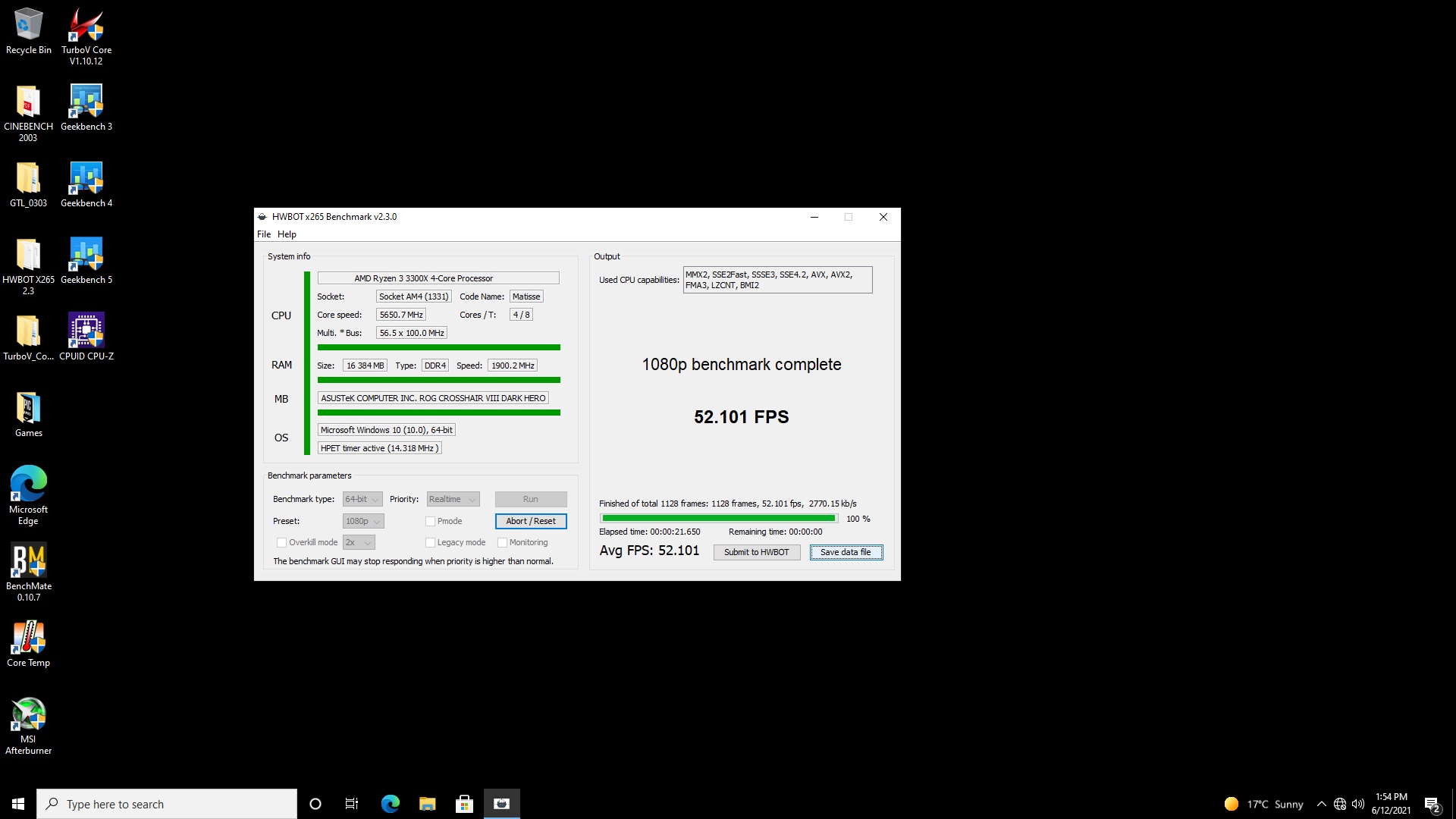Toggle the Pmode checkbox
This screenshot has height=819, width=1456.
(x=430, y=521)
